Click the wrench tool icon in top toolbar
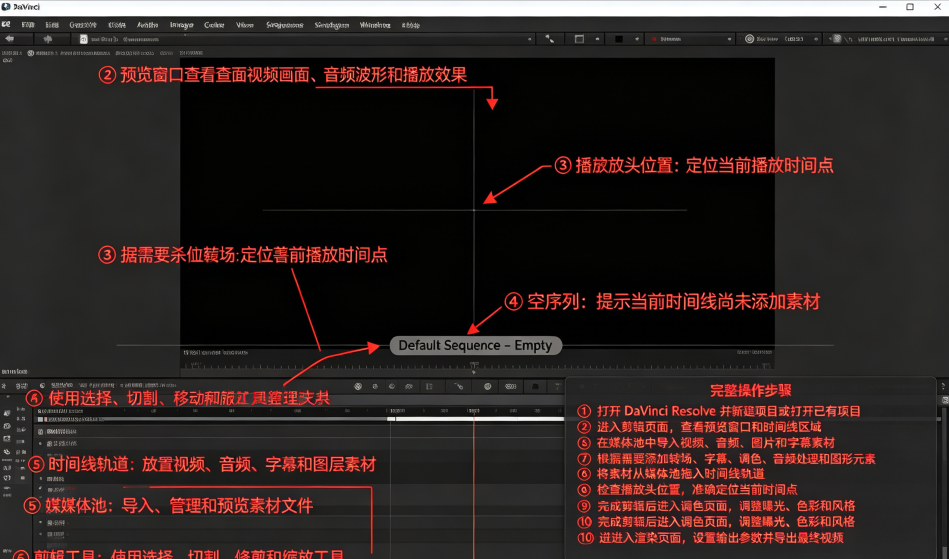The width and height of the screenshot is (949, 559). click(550, 39)
